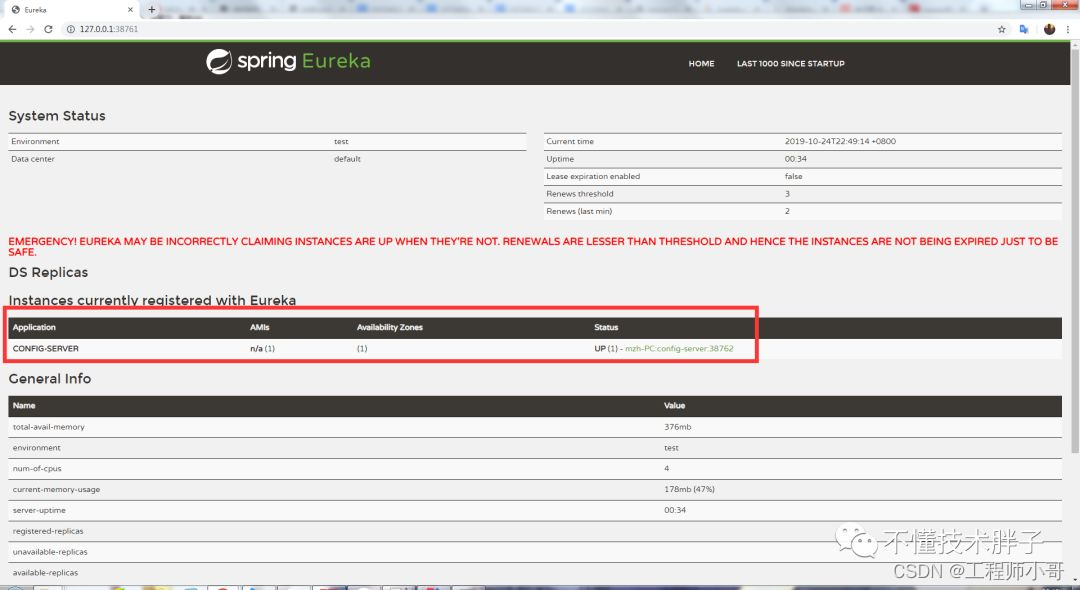The image size is (1080, 590).
Task: Click the AMIs column header
Action: (260, 327)
